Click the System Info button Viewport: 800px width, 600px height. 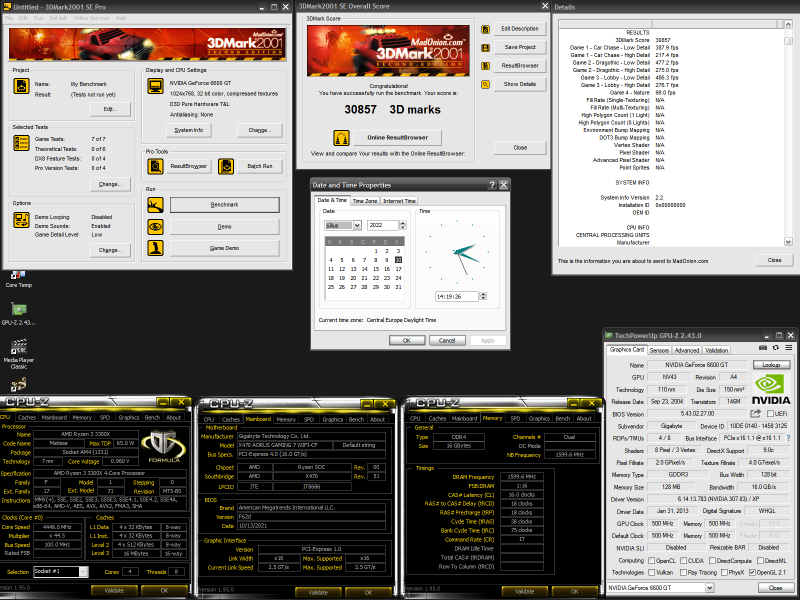[189, 130]
